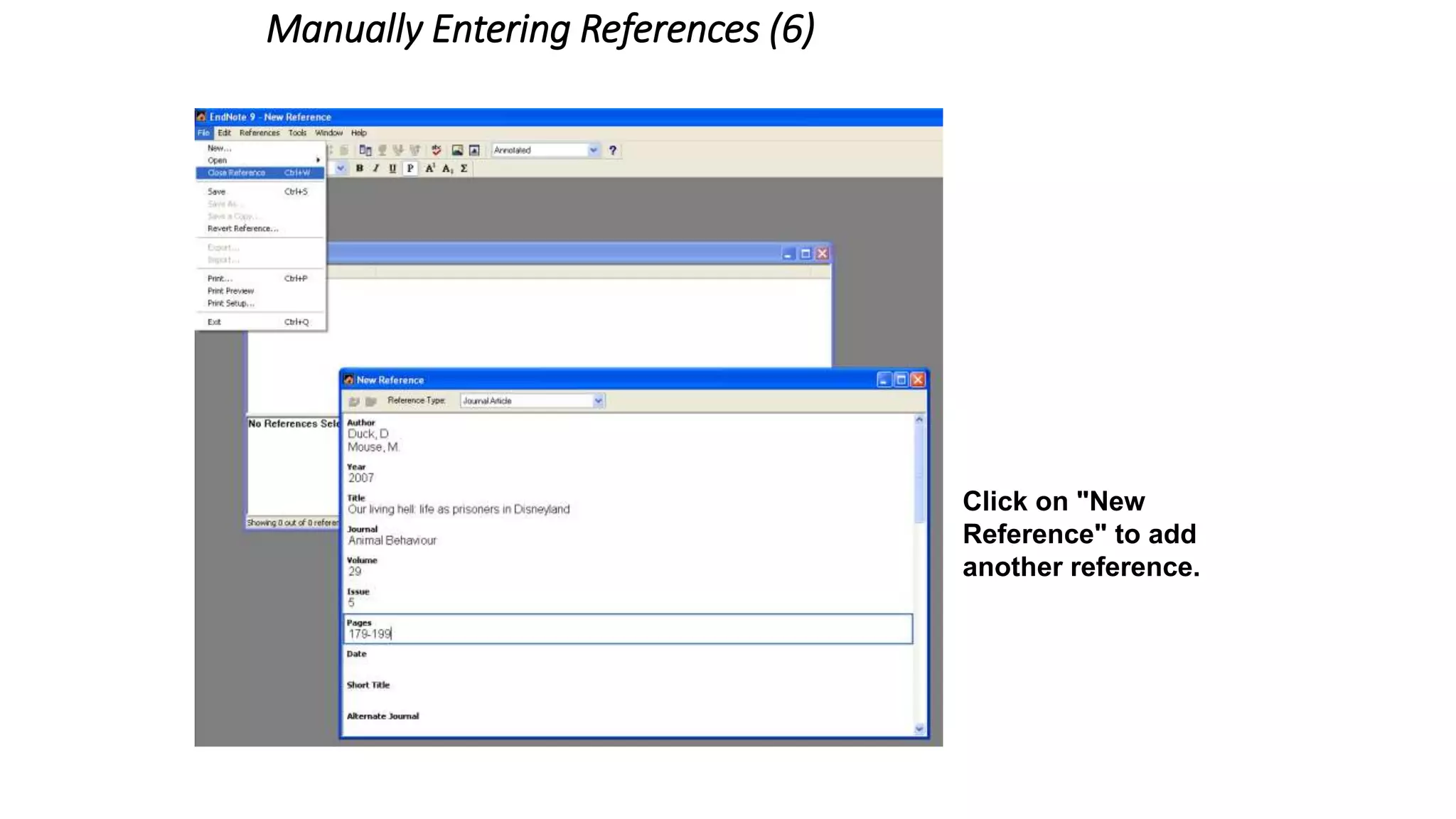Open the Window menu

328,133
